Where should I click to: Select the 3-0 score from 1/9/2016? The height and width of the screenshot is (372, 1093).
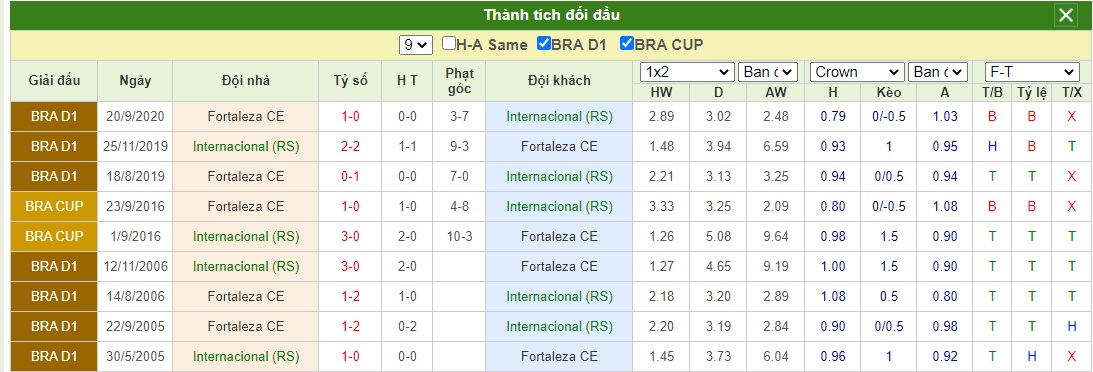pos(351,236)
